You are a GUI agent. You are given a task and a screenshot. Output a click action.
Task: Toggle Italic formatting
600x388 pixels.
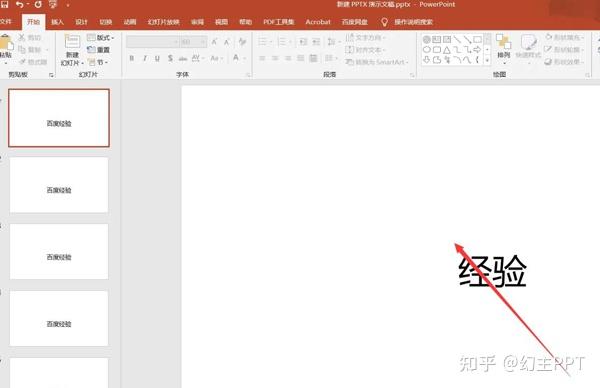coord(145,58)
